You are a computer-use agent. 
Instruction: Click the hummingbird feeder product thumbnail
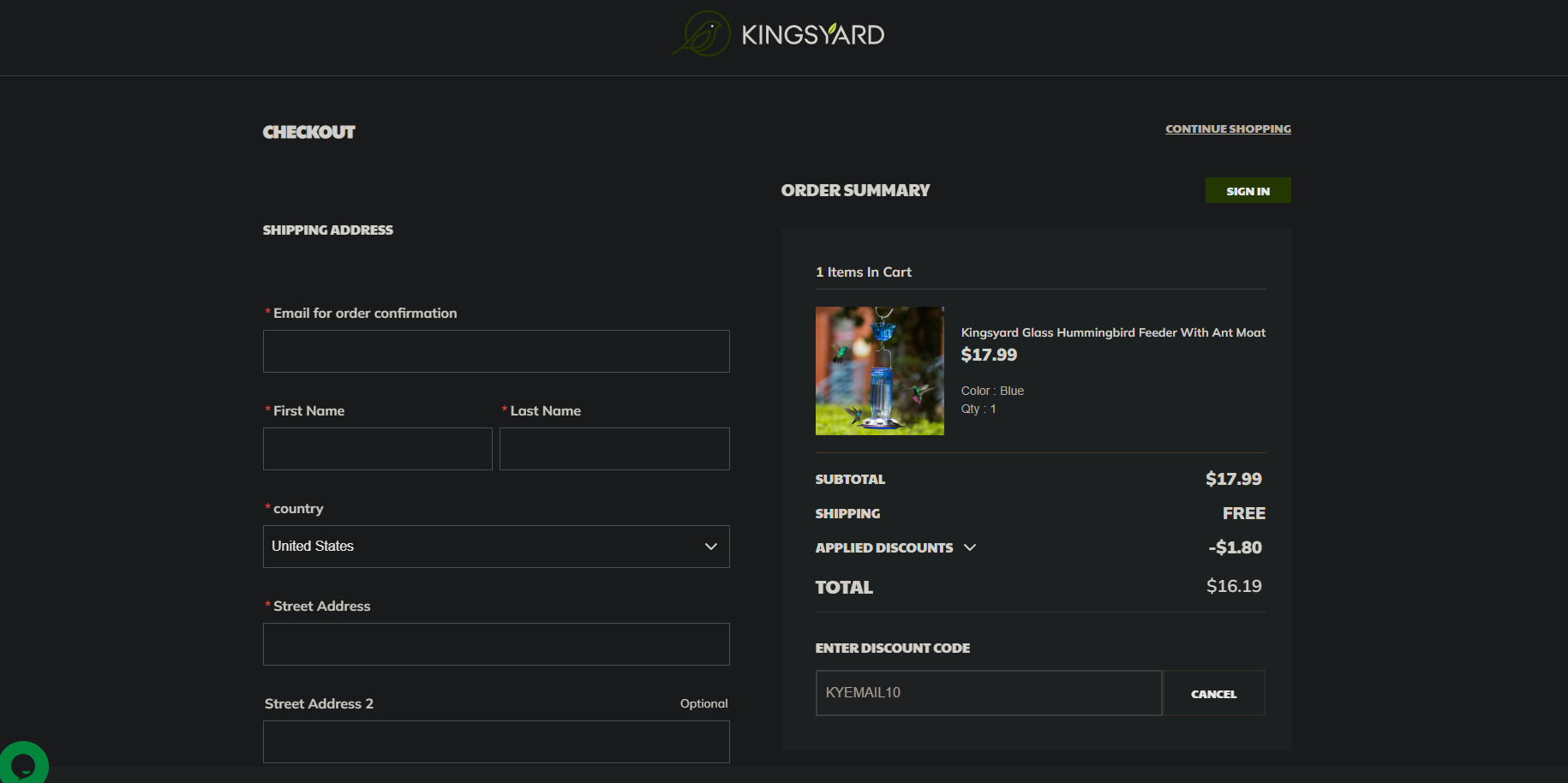point(880,371)
